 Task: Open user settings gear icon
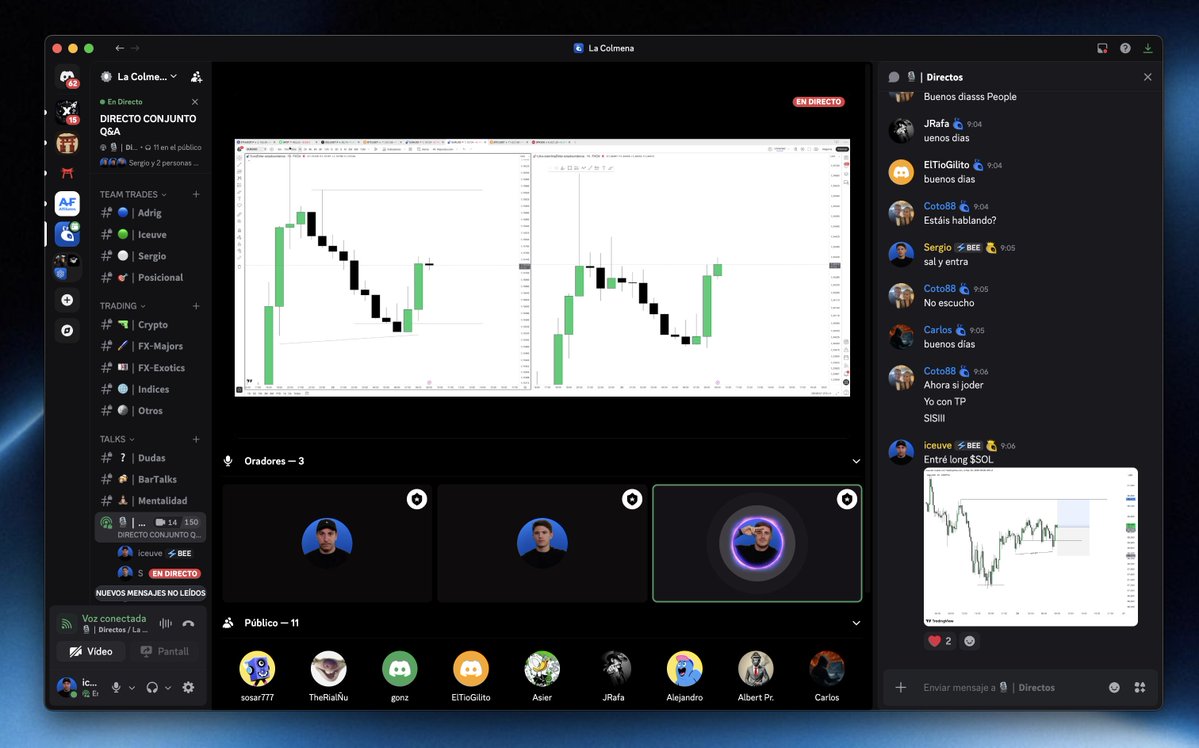(x=188, y=688)
